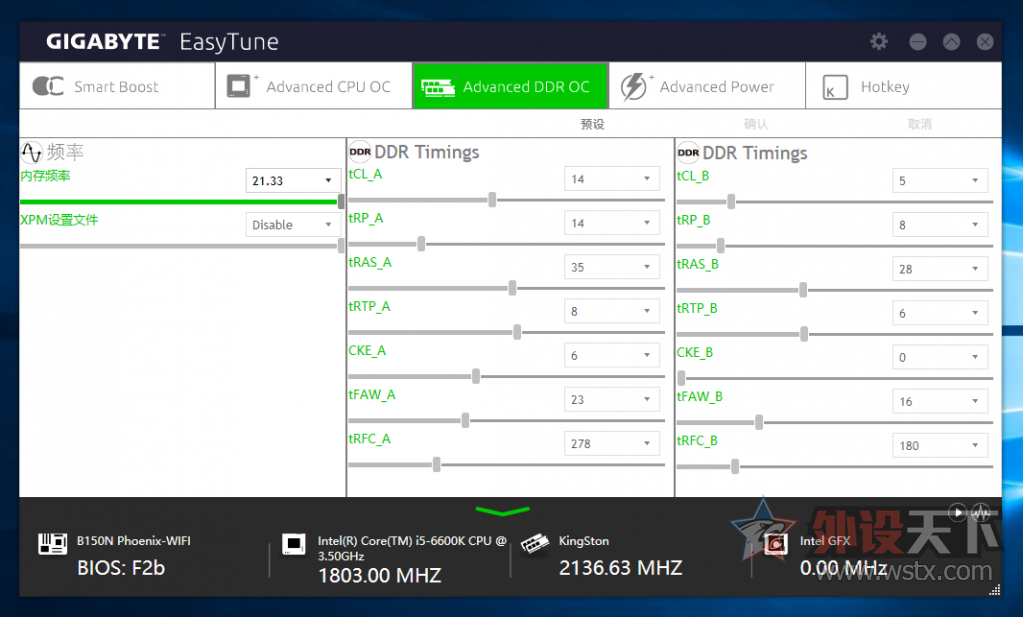Click the Hotkey keyboard key icon
This screenshot has height=617, width=1023.
click(835, 87)
